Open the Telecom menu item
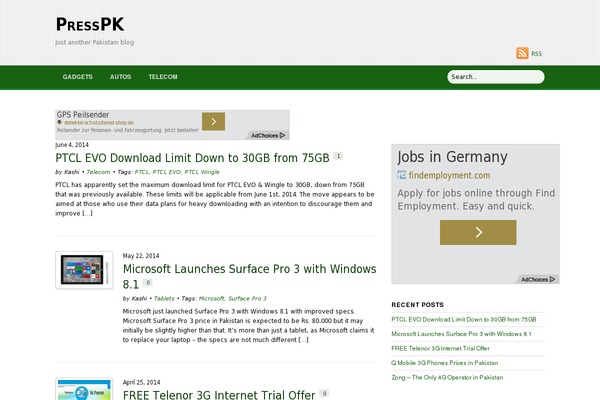The height and width of the screenshot is (400, 600). (163, 77)
